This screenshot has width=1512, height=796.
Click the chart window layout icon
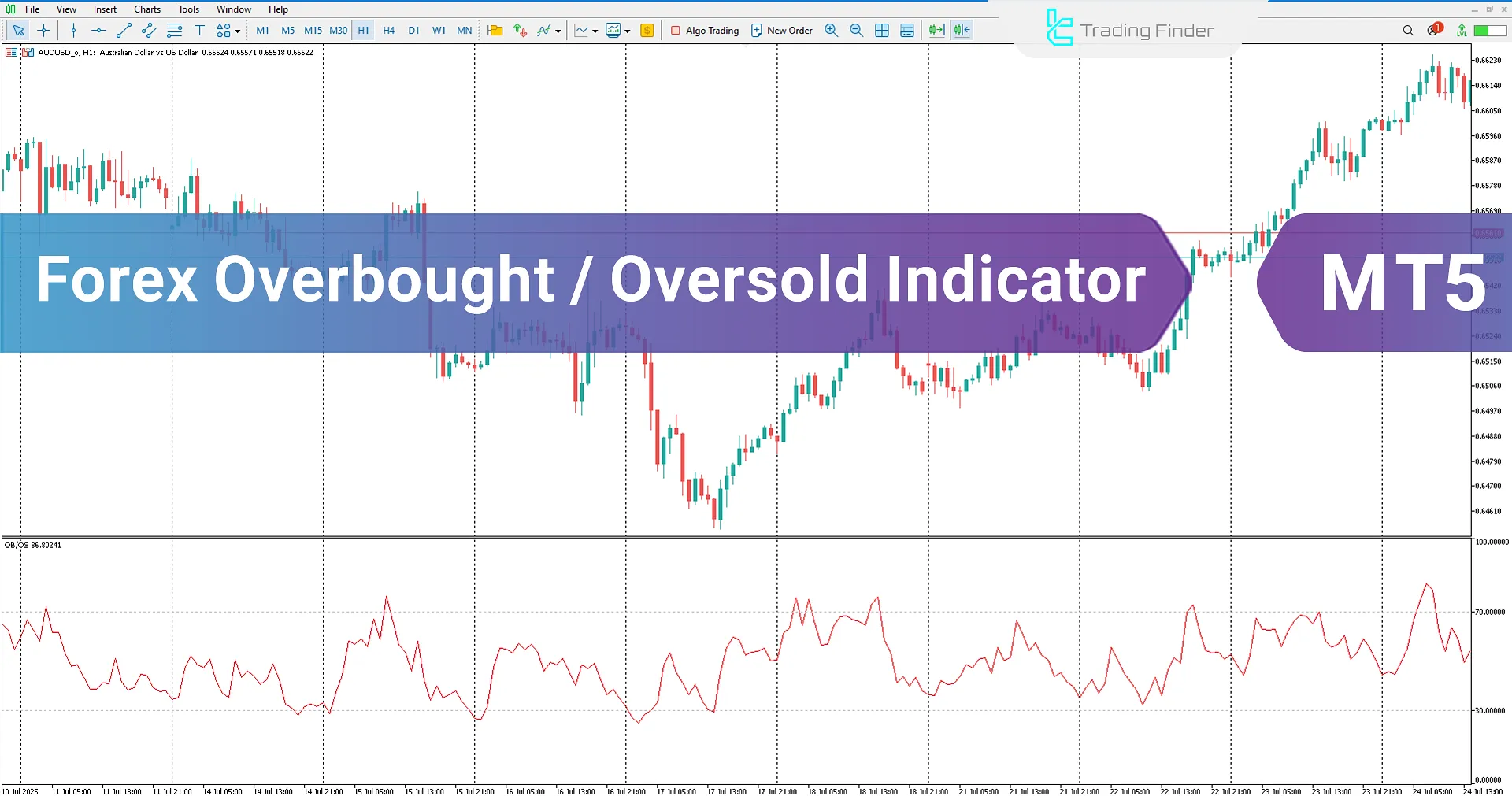click(x=907, y=31)
